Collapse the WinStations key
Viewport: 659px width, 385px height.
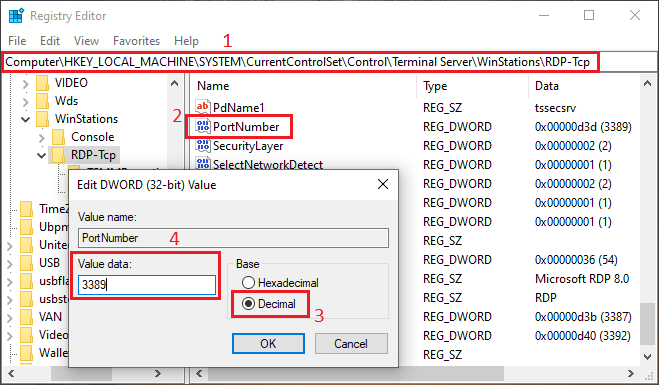[x=26, y=120]
